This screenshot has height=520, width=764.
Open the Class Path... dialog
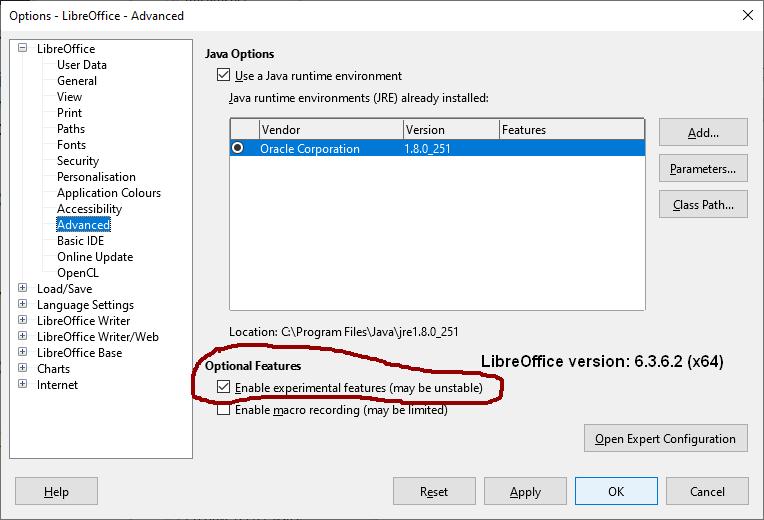point(703,205)
